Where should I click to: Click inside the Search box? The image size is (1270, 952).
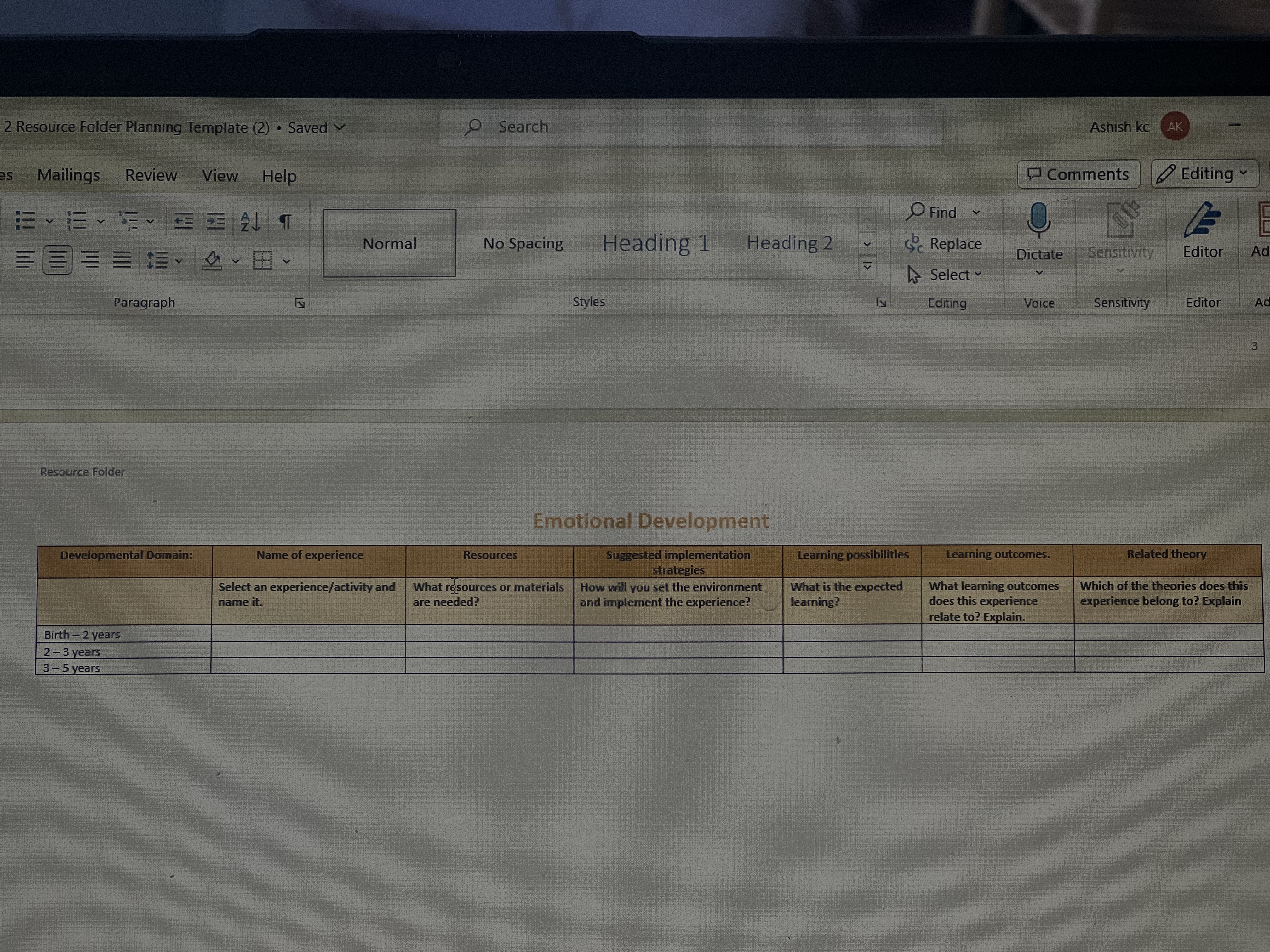point(689,126)
